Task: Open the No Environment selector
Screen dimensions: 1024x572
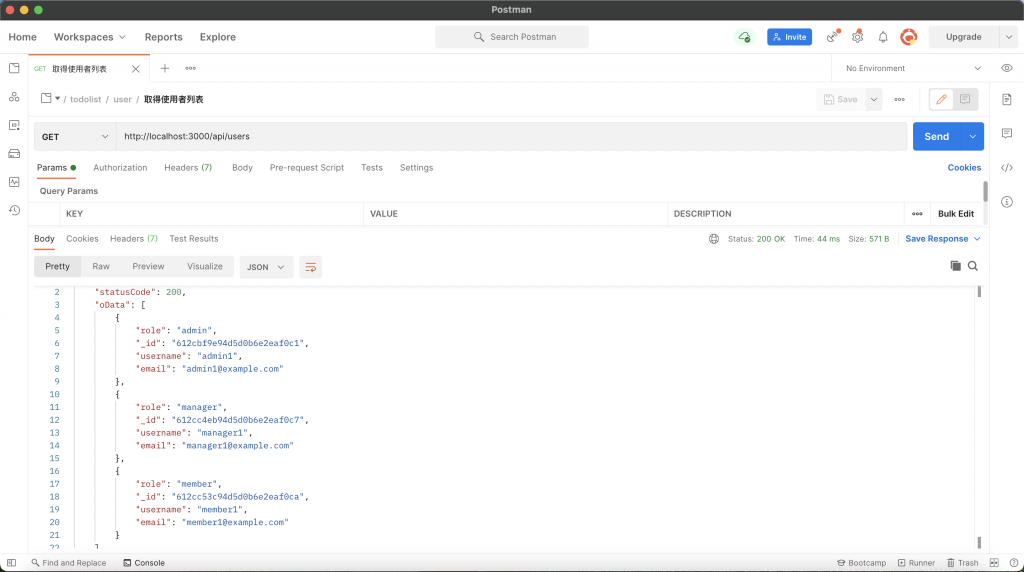Action: (x=913, y=69)
